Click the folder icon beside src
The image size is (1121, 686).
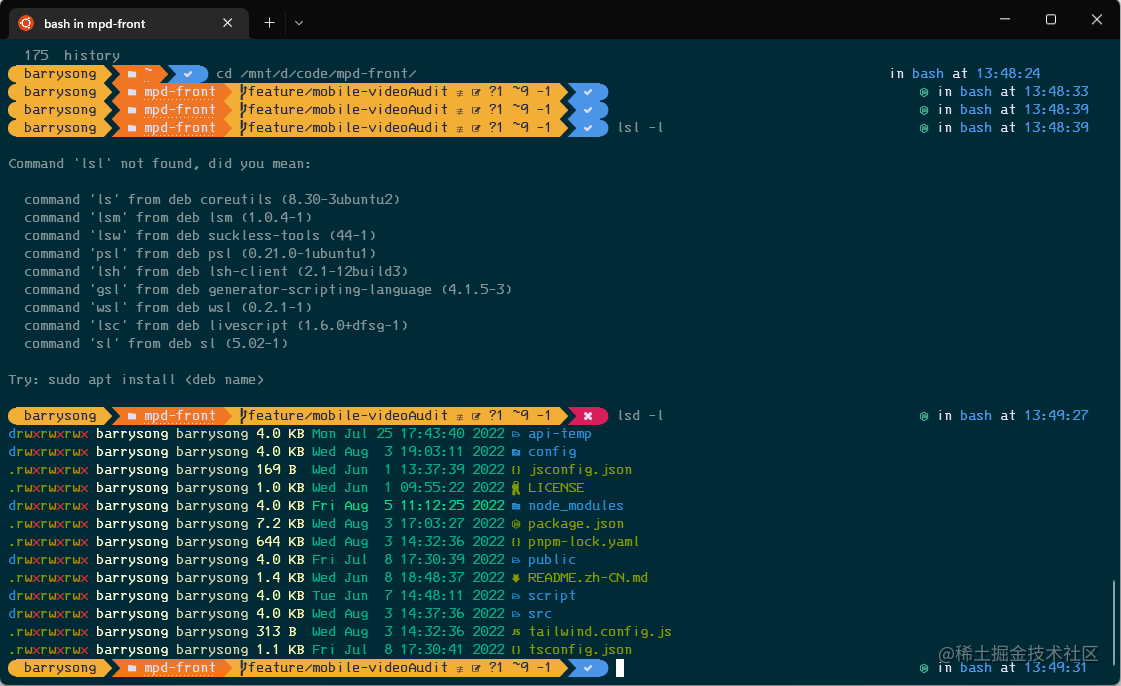[516, 614]
